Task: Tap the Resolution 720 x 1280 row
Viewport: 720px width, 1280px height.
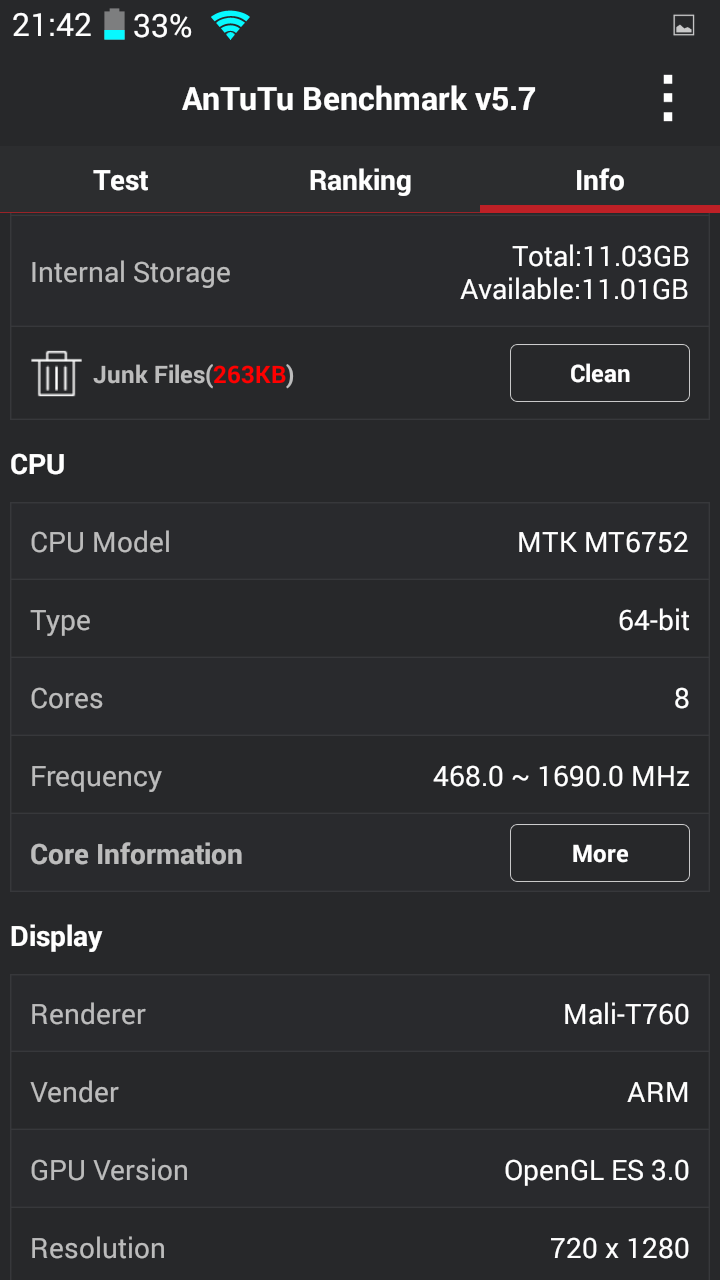Action: click(360, 1248)
